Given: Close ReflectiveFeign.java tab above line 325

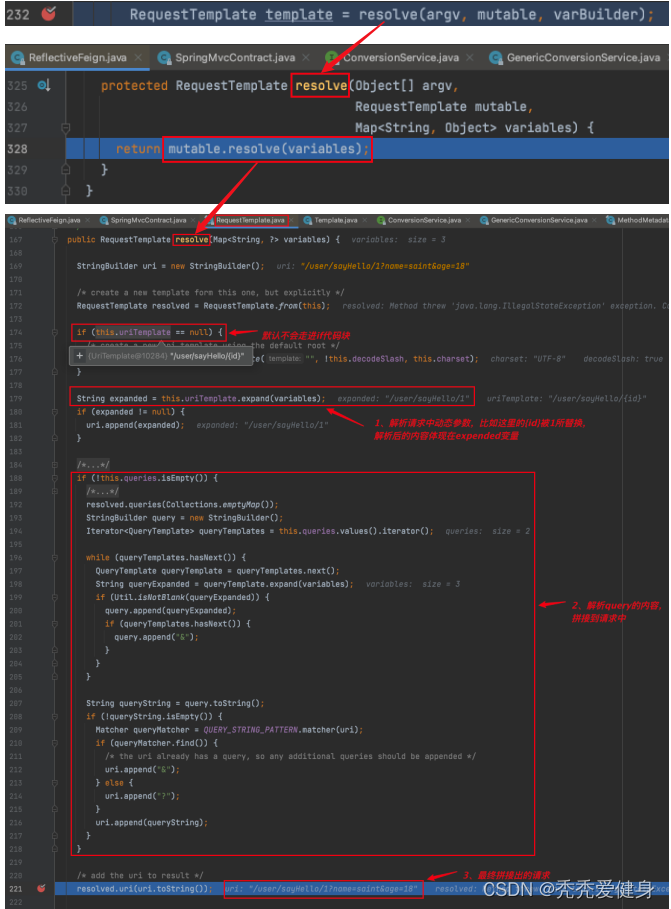Looking at the screenshot, I should (x=138, y=57).
